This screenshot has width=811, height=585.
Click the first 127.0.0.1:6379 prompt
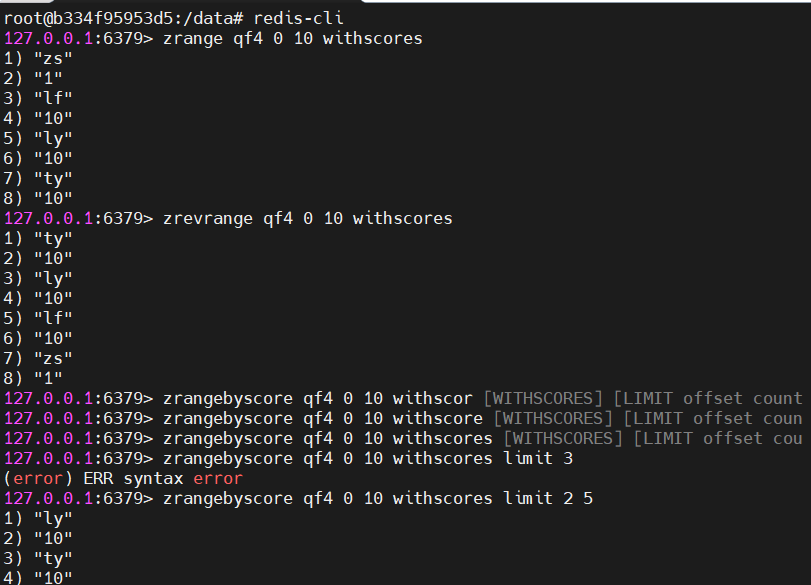click(x=79, y=38)
